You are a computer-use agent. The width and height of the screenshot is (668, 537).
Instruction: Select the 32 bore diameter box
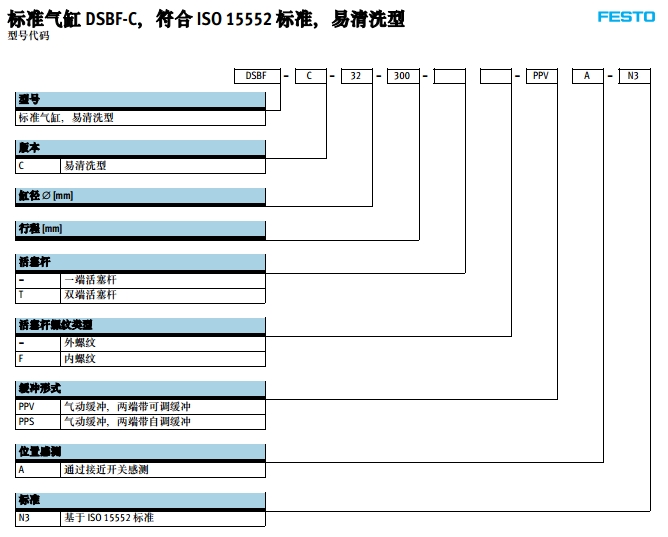(x=356, y=76)
